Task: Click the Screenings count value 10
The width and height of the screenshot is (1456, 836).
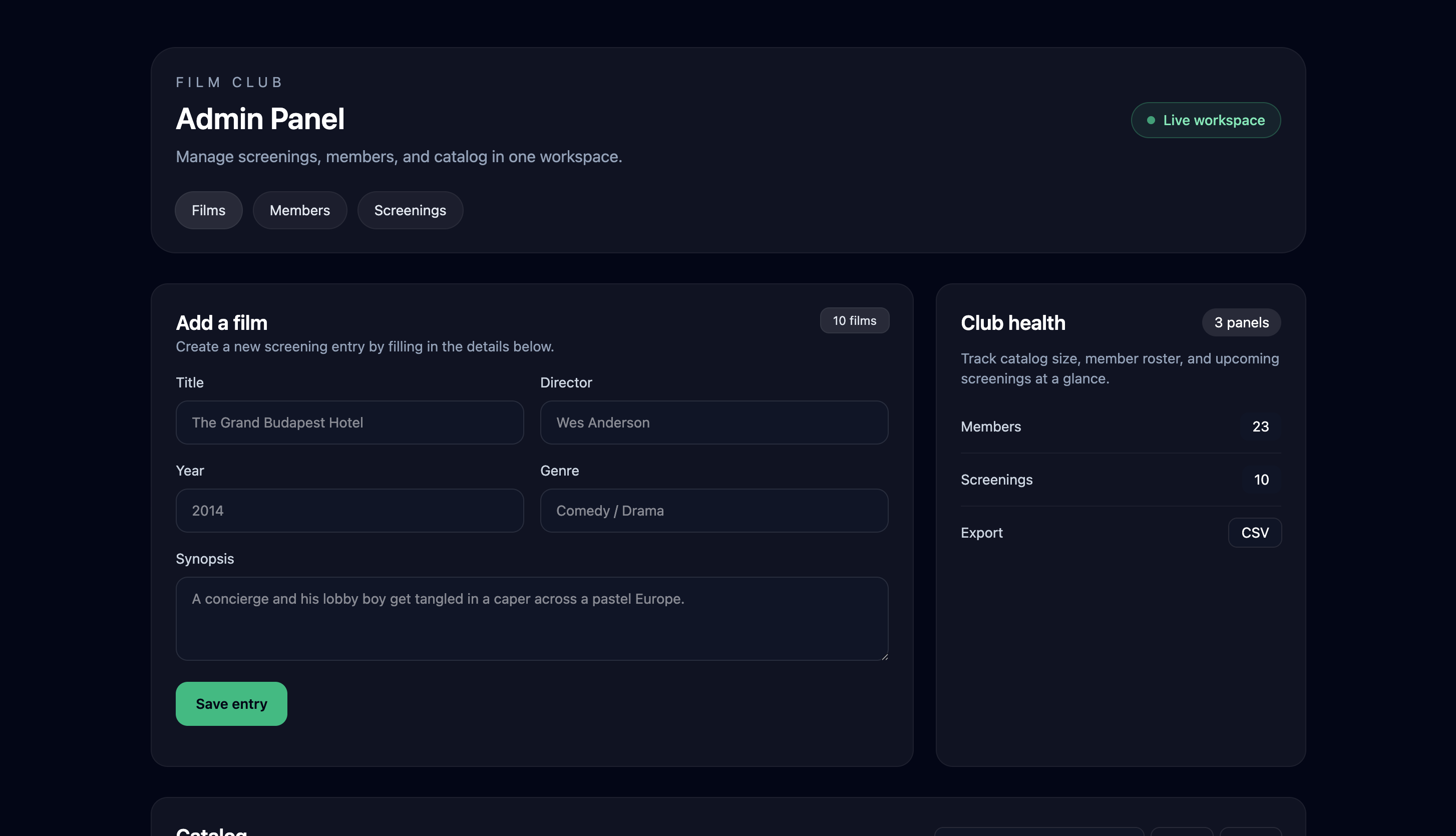Action: (x=1261, y=480)
